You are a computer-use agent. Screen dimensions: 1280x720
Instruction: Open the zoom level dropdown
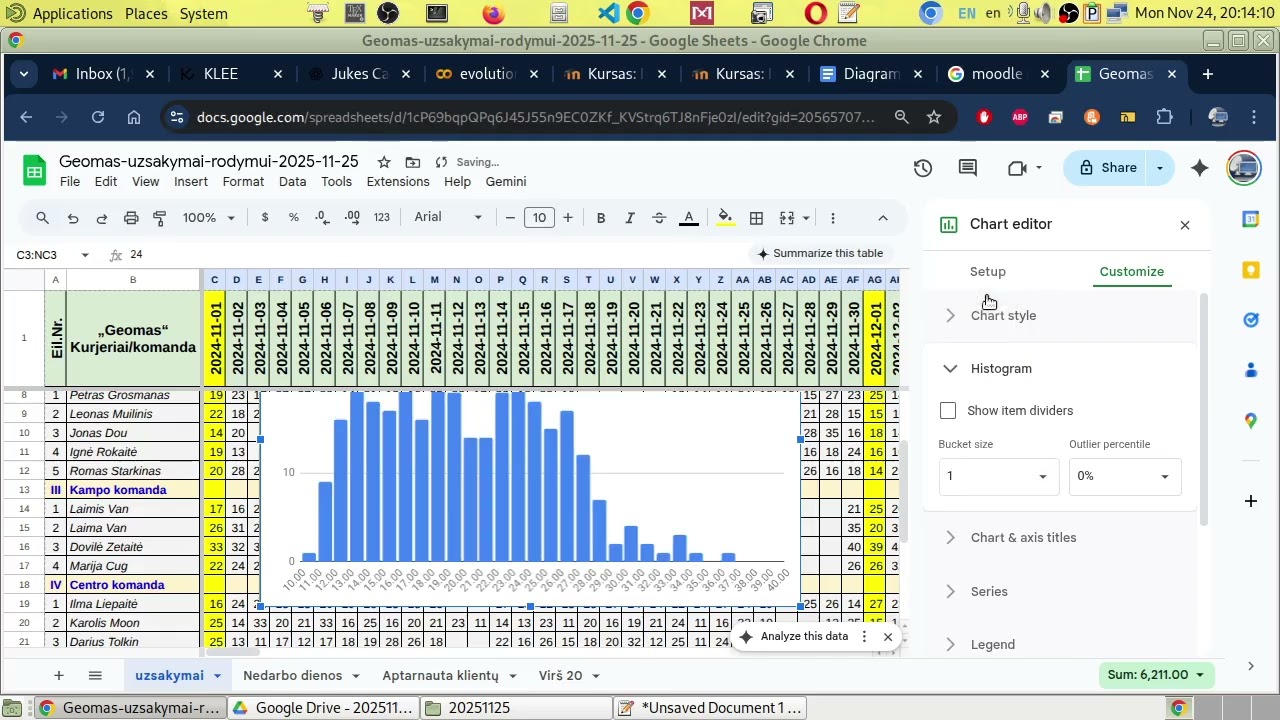209,218
